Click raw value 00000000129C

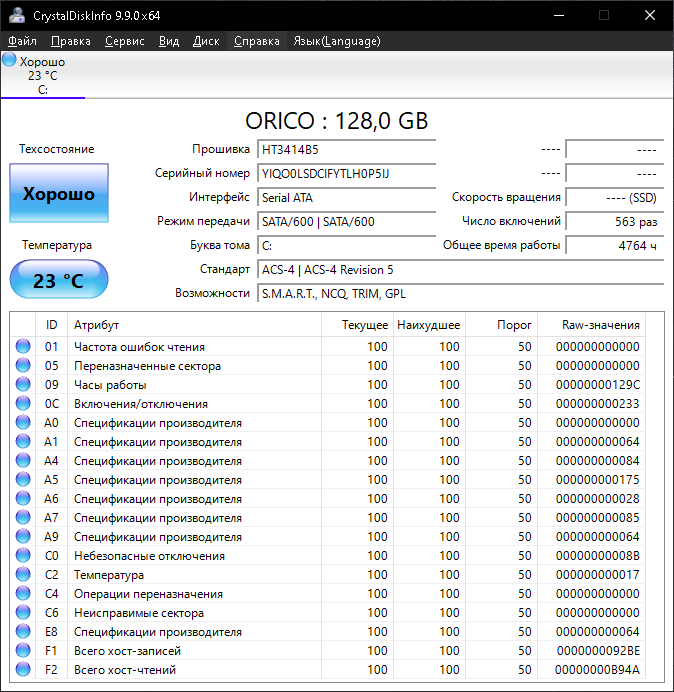click(x=598, y=385)
